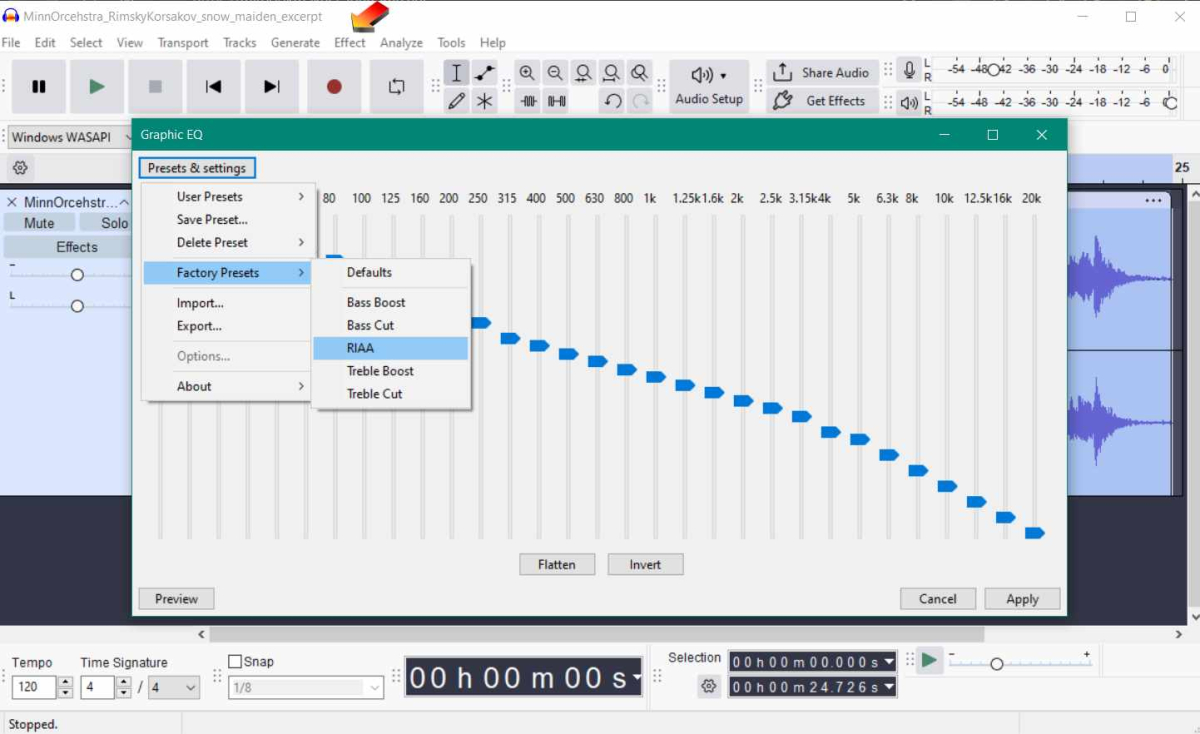
Task: Solo the MinnOrcehstra track
Action: 115,223
